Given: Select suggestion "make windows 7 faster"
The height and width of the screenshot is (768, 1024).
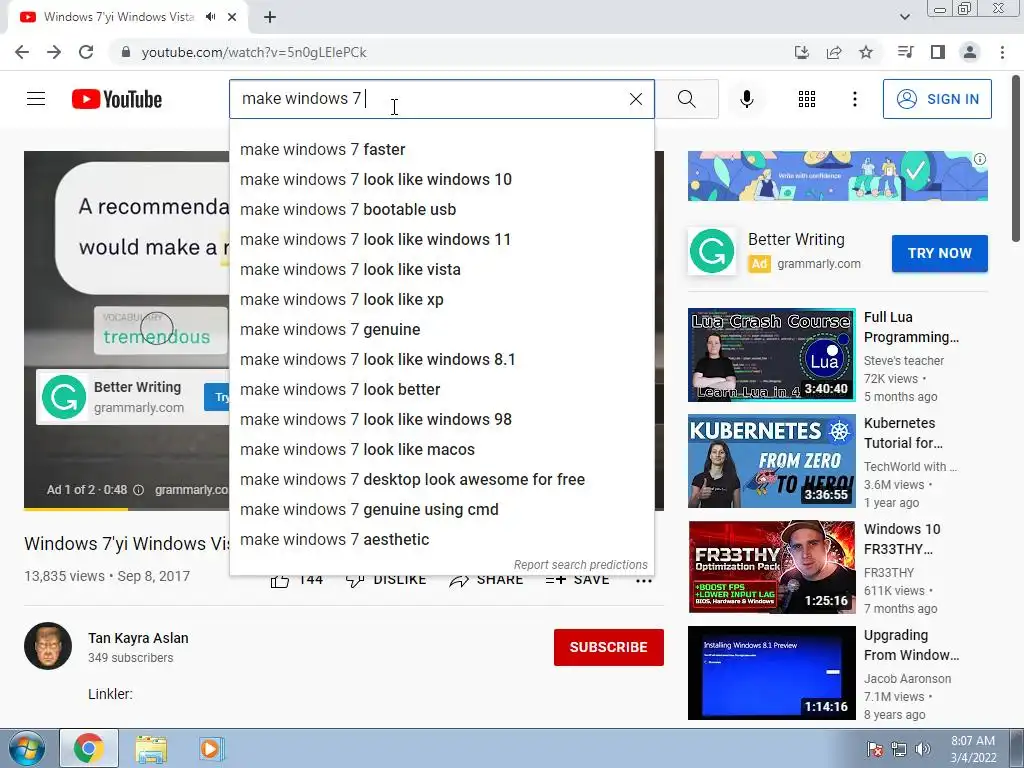Looking at the screenshot, I should point(441,150).
